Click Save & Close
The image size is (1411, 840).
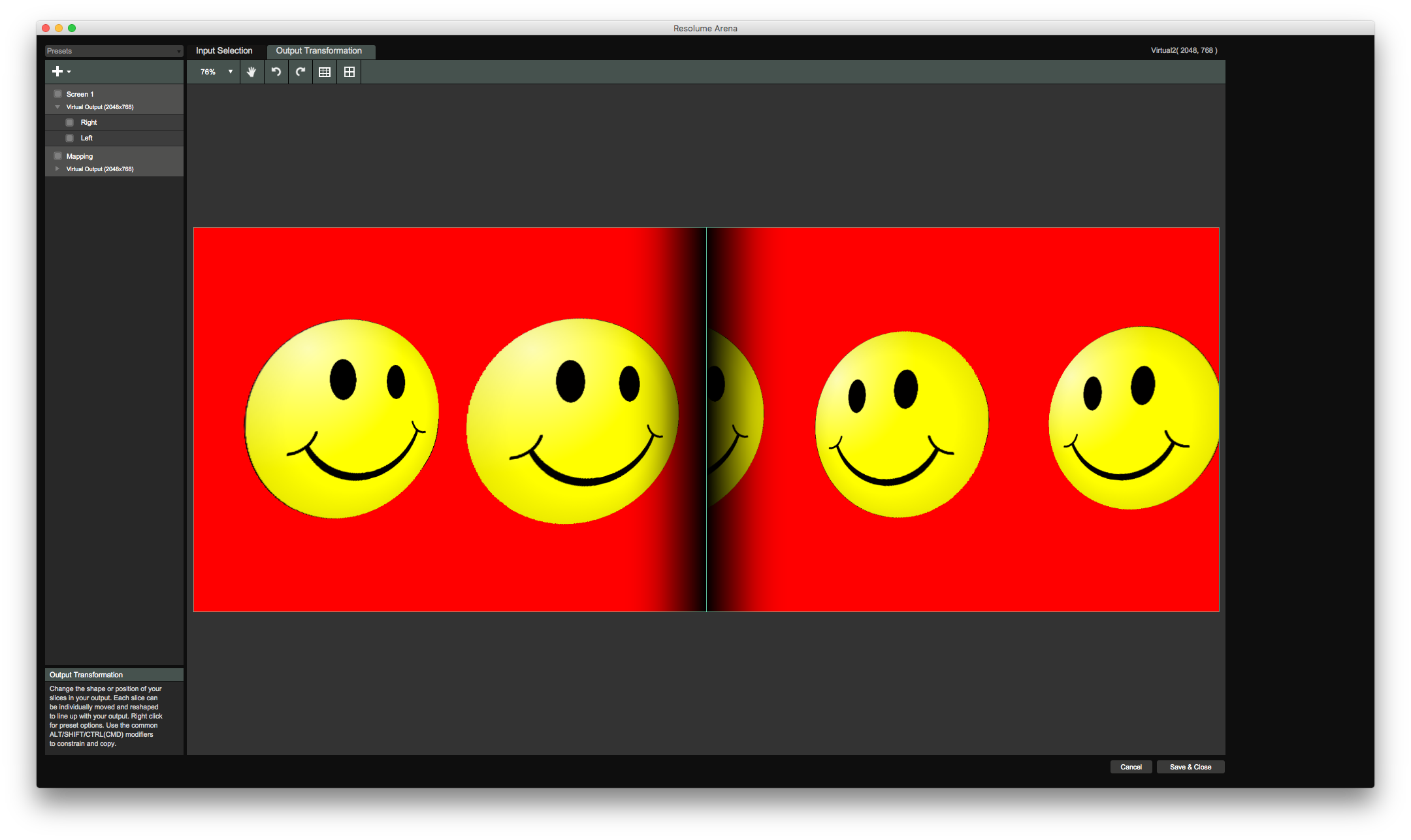(1190, 767)
